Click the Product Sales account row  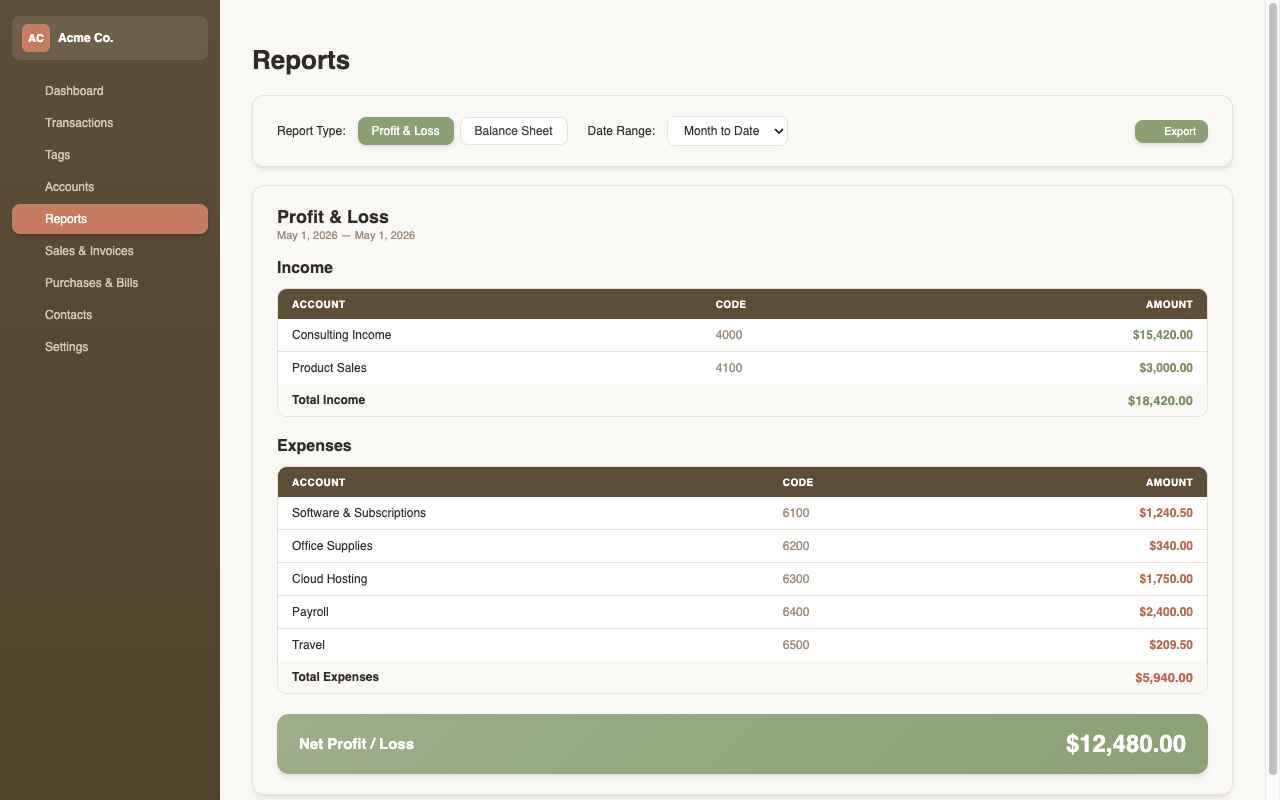(x=742, y=368)
